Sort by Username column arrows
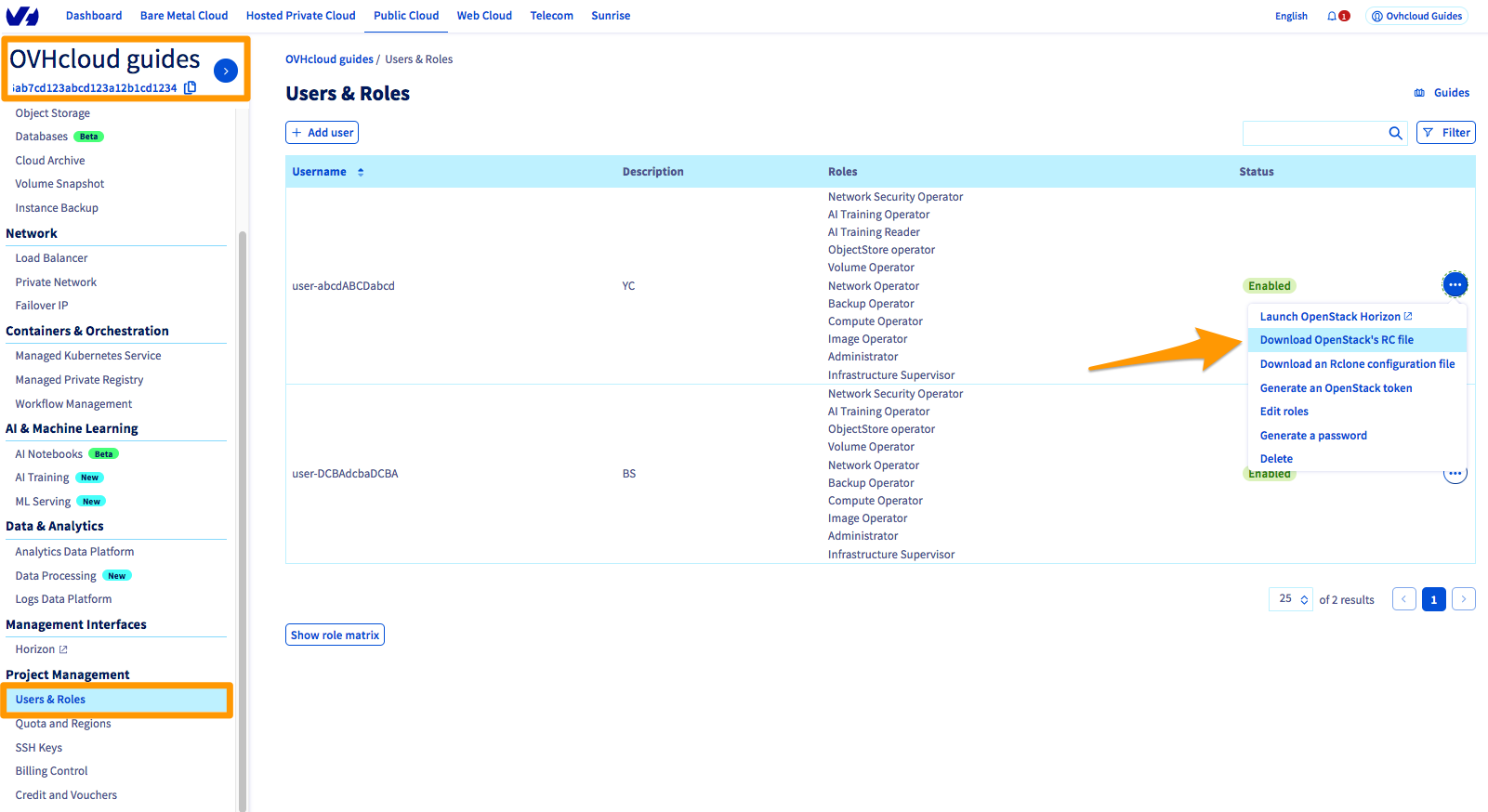The height and width of the screenshot is (812, 1488). pos(361,172)
